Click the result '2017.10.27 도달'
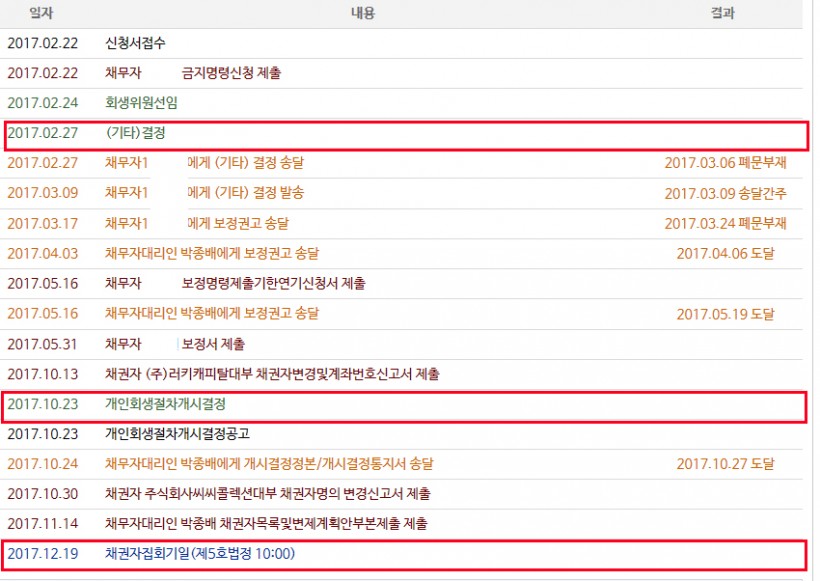Screen dimensions: 820x581 pos(725,464)
